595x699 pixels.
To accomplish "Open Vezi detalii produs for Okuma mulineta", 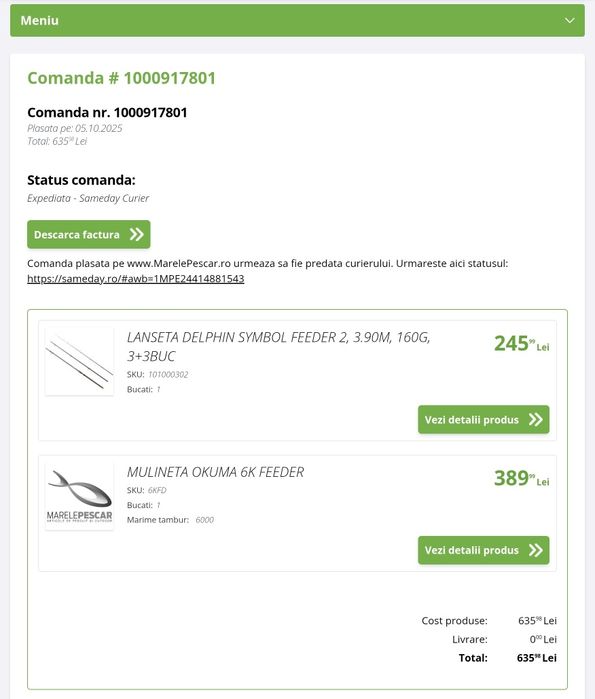I will tap(484, 550).
